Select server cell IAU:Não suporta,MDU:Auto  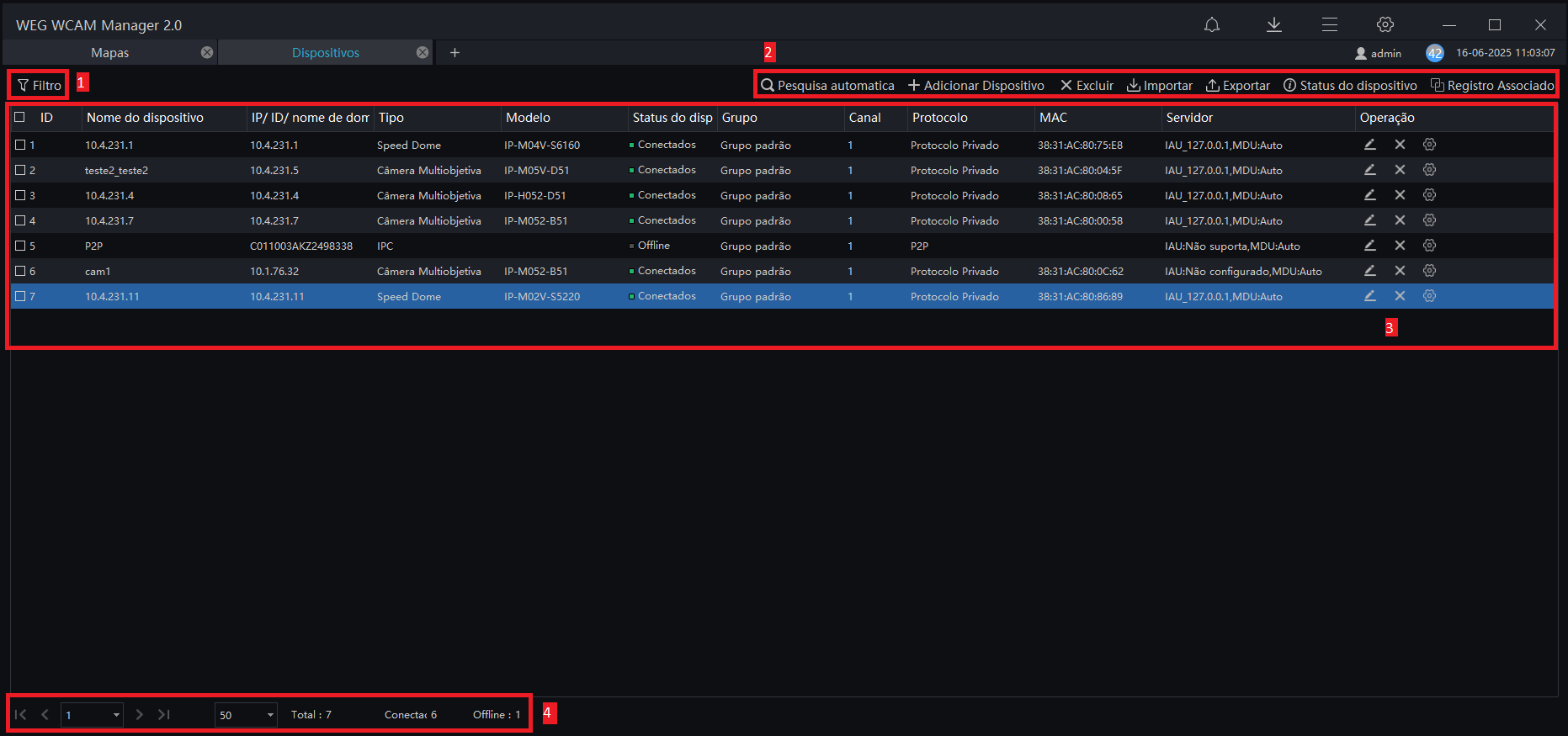[x=1232, y=246]
